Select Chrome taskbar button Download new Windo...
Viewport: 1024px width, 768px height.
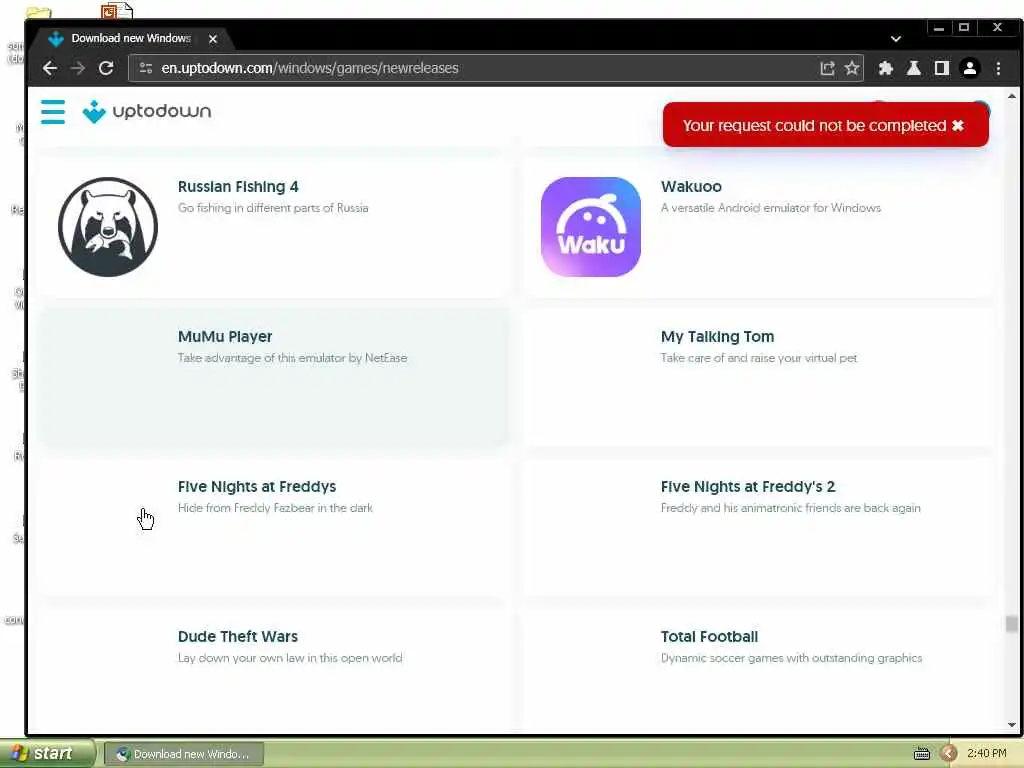(x=184, y=754)
